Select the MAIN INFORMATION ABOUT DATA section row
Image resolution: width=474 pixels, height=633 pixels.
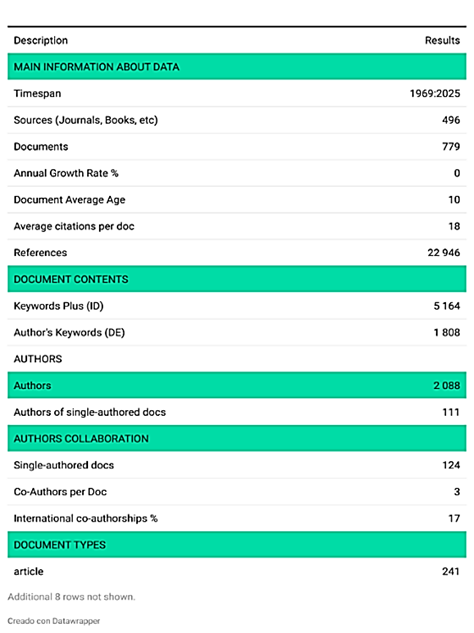click(237, 67)
